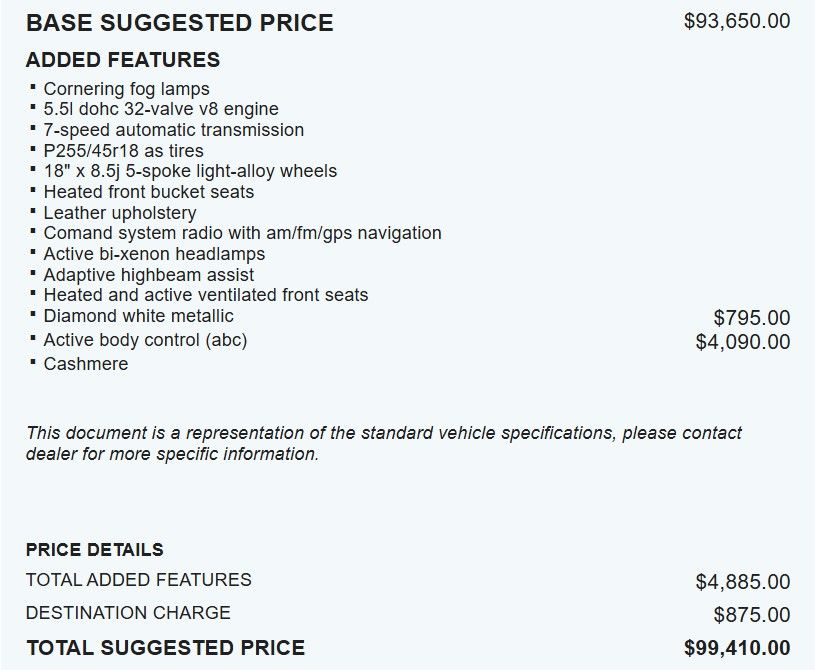This screenshot has width=817, height=670.
Task: Click the Adaptive highbeam assist item
Action: tap(149, 275)
